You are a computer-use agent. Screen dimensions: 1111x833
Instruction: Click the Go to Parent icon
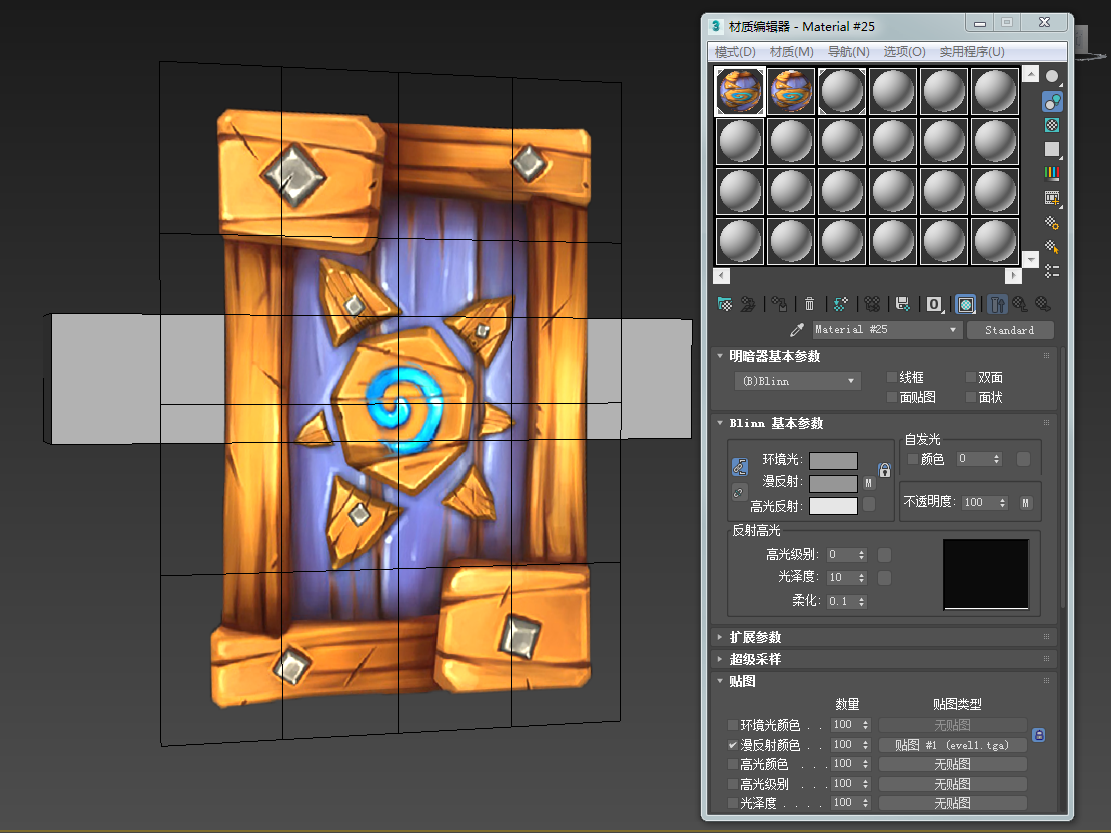1020,305
